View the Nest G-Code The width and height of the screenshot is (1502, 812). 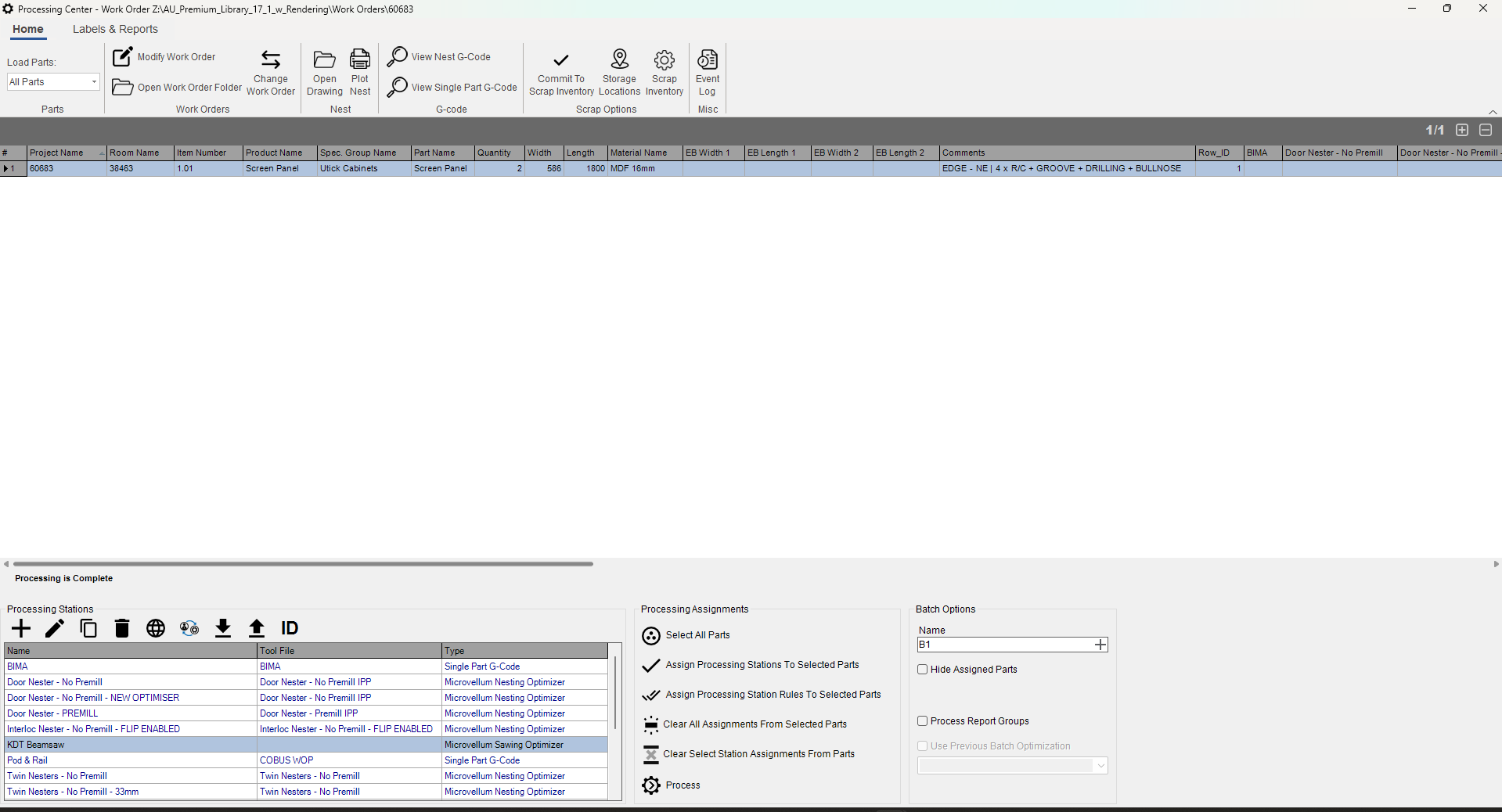[x=439, y=56]
